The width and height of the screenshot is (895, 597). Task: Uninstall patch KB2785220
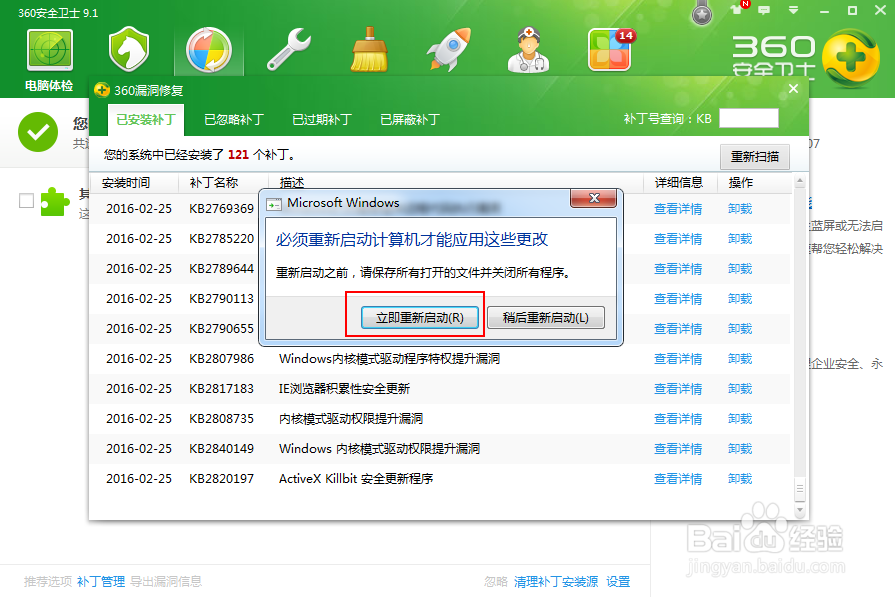(x=740, y=239)
